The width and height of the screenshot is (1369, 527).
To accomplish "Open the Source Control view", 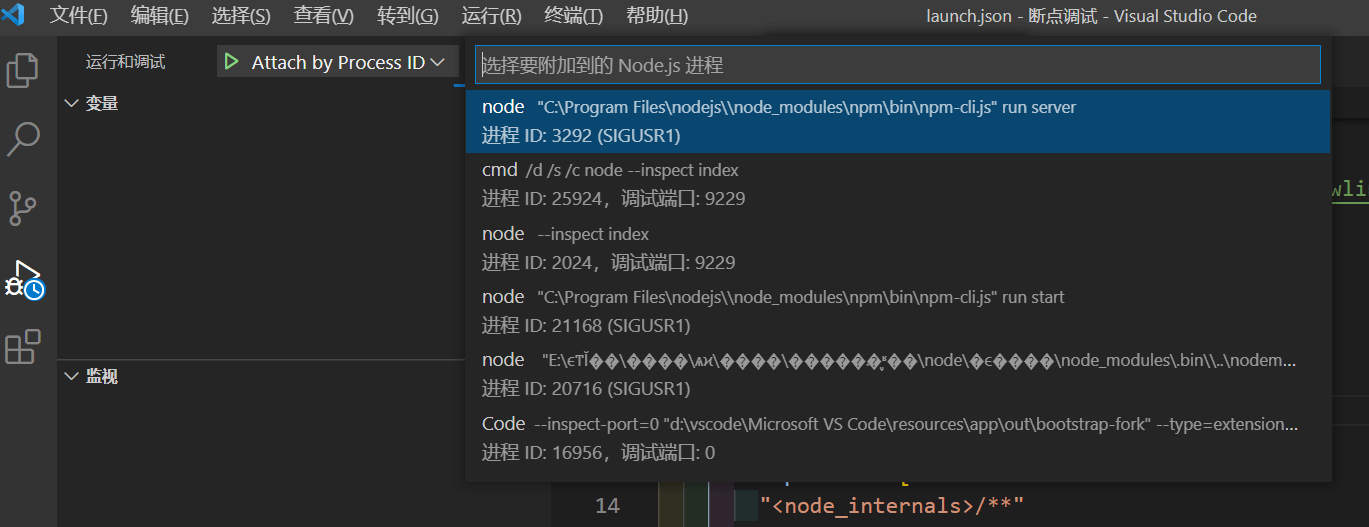I will pos(23,208).
